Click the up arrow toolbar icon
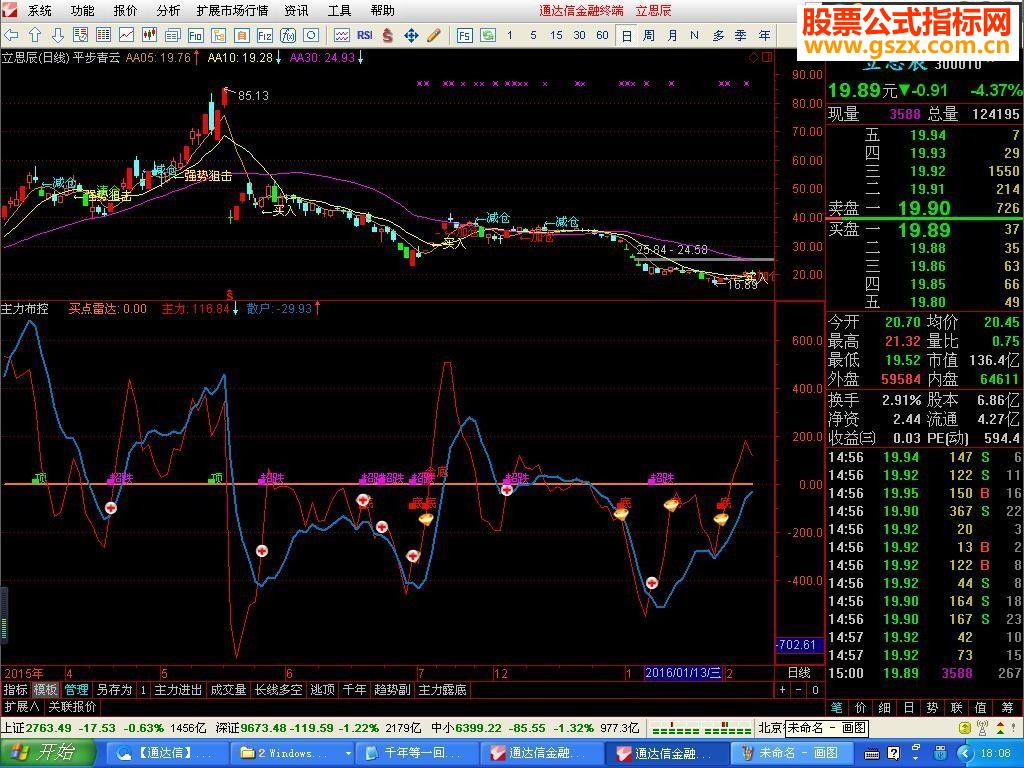 pyautogui.click(x=35, y=35)
